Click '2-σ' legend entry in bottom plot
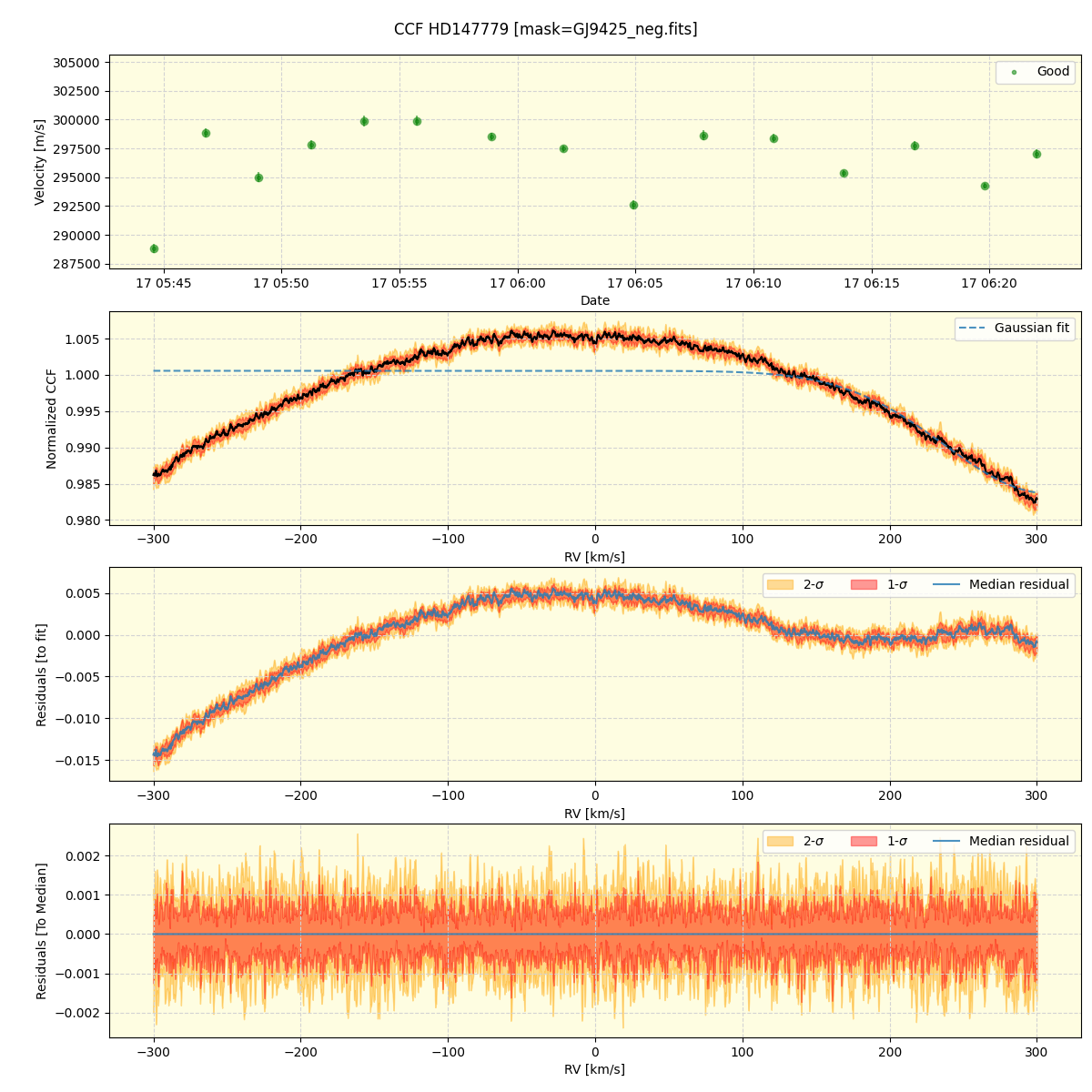Screen dimensions: 1092x1092 pos(795,841)
